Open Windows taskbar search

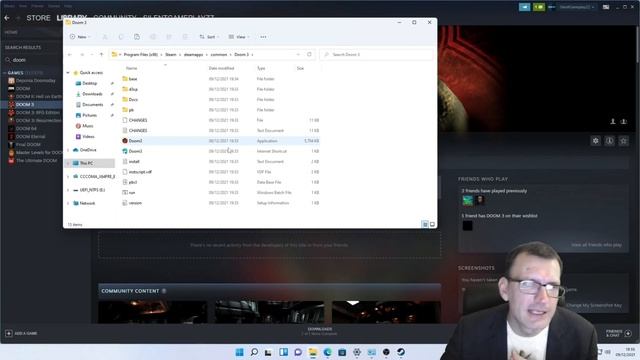point(254,352)
